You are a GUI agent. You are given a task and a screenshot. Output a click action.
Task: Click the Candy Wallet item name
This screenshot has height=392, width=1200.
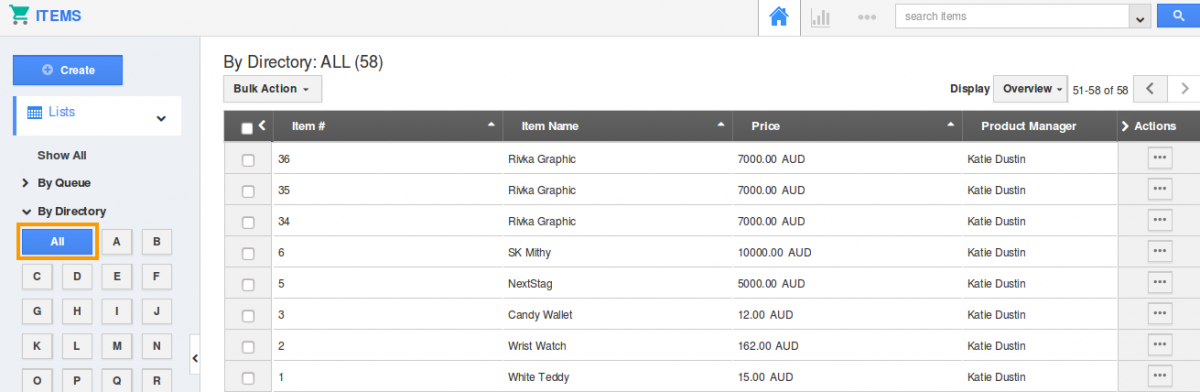pyautogui.click(x=540, y=315)
